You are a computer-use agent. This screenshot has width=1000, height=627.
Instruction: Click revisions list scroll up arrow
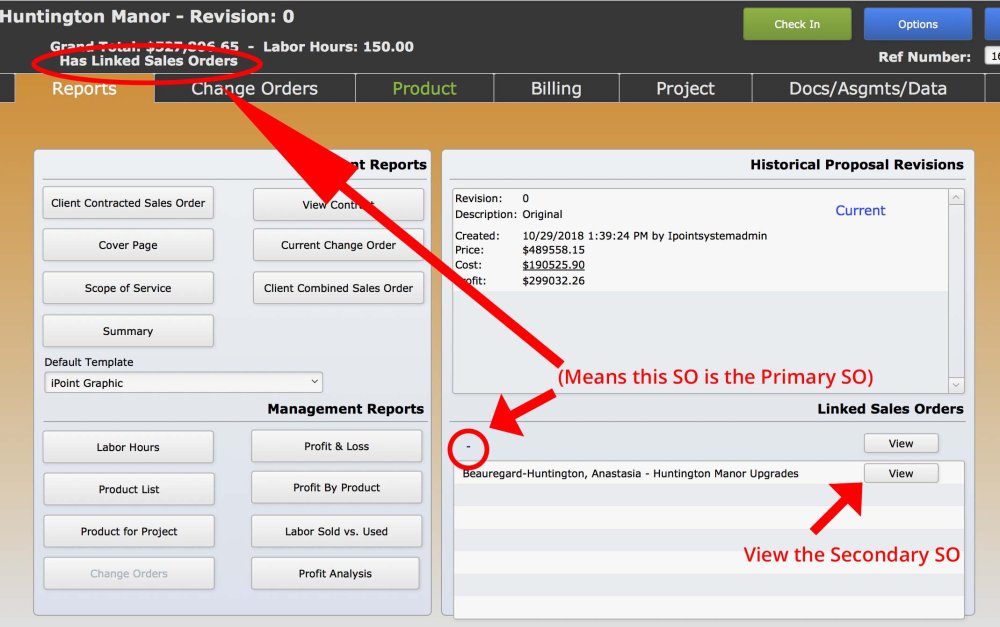click(955, 197)
